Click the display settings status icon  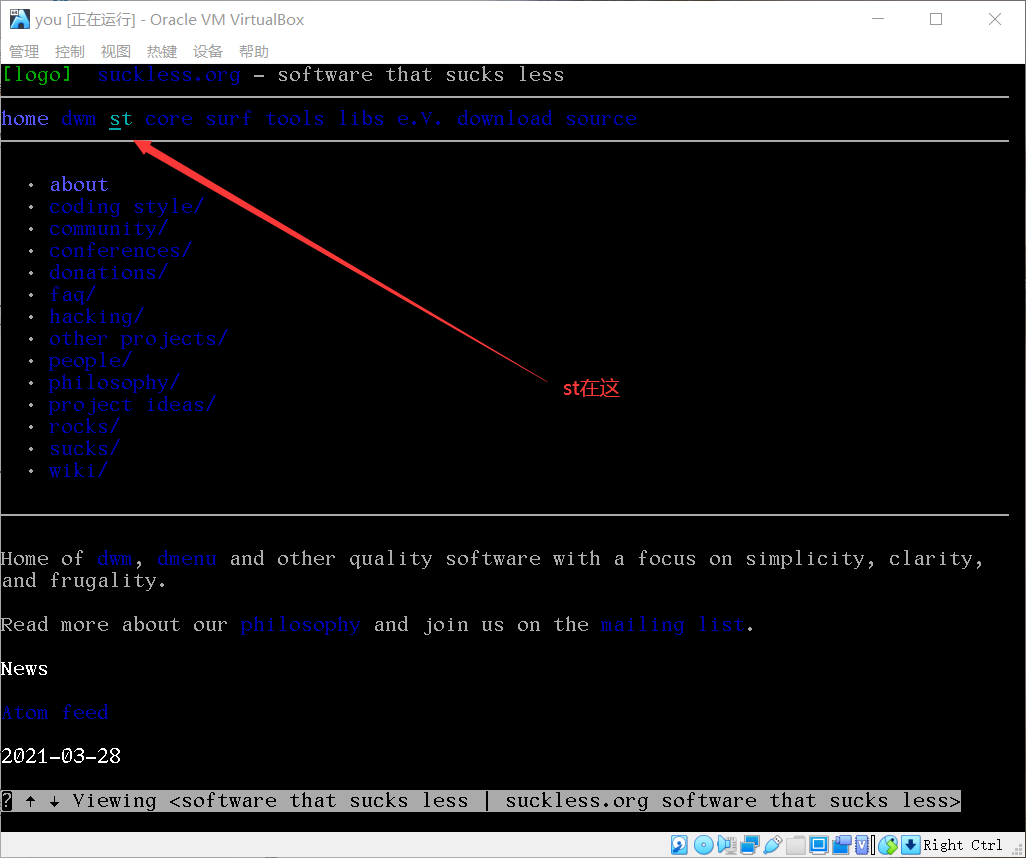point(818,845)
